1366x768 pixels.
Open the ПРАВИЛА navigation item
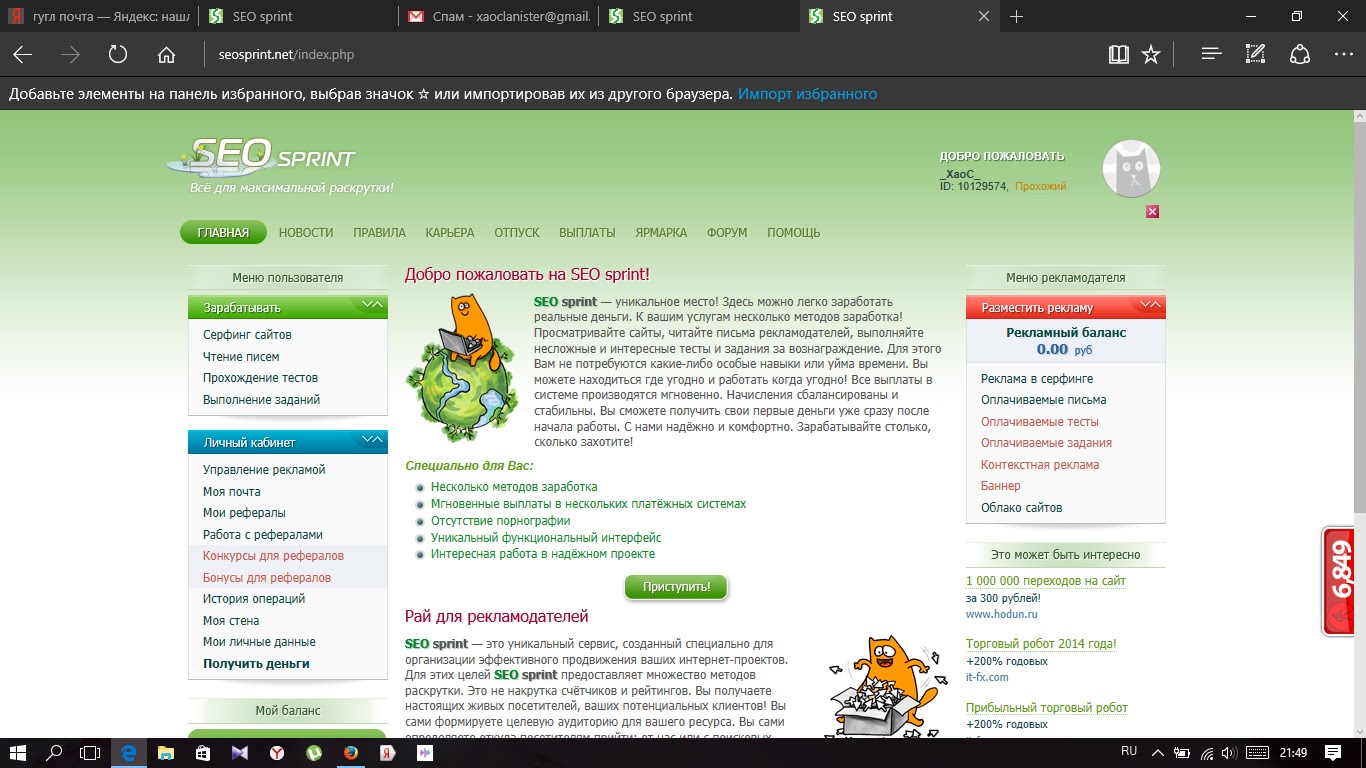pyautogui.click(x=379, y=232)
